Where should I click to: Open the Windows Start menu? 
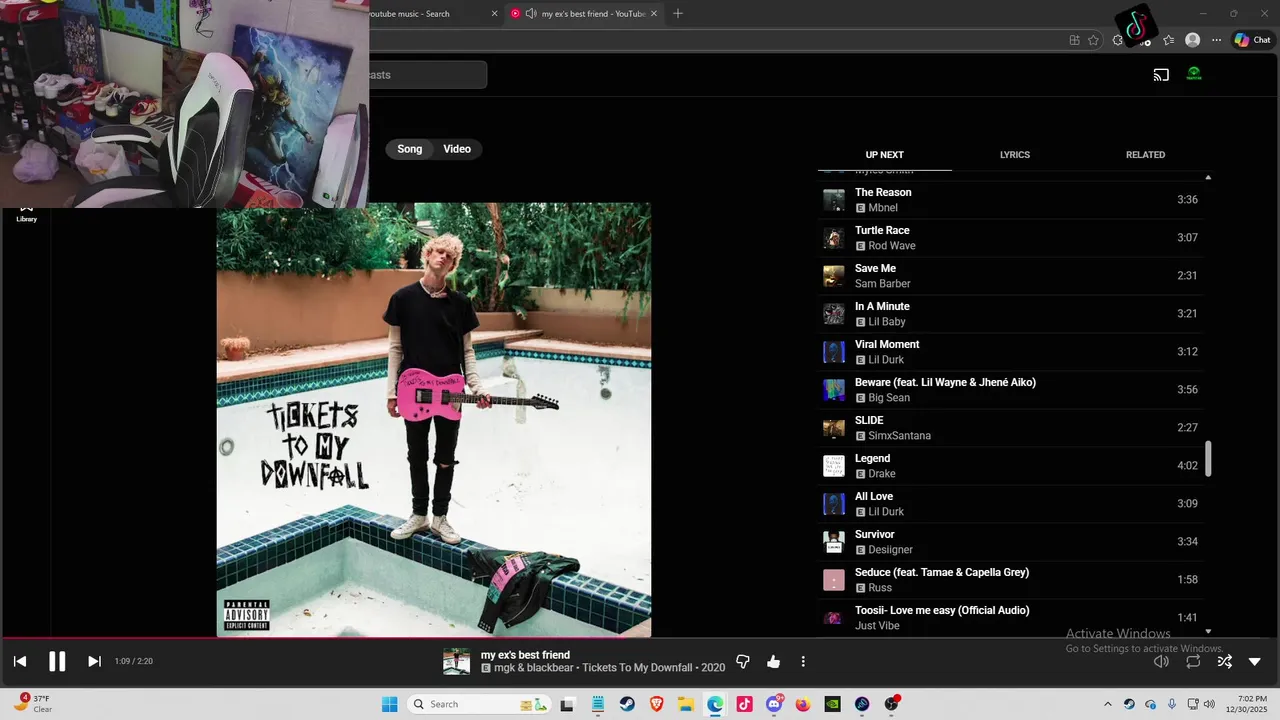pyautogui.click(x=390, y=704)
